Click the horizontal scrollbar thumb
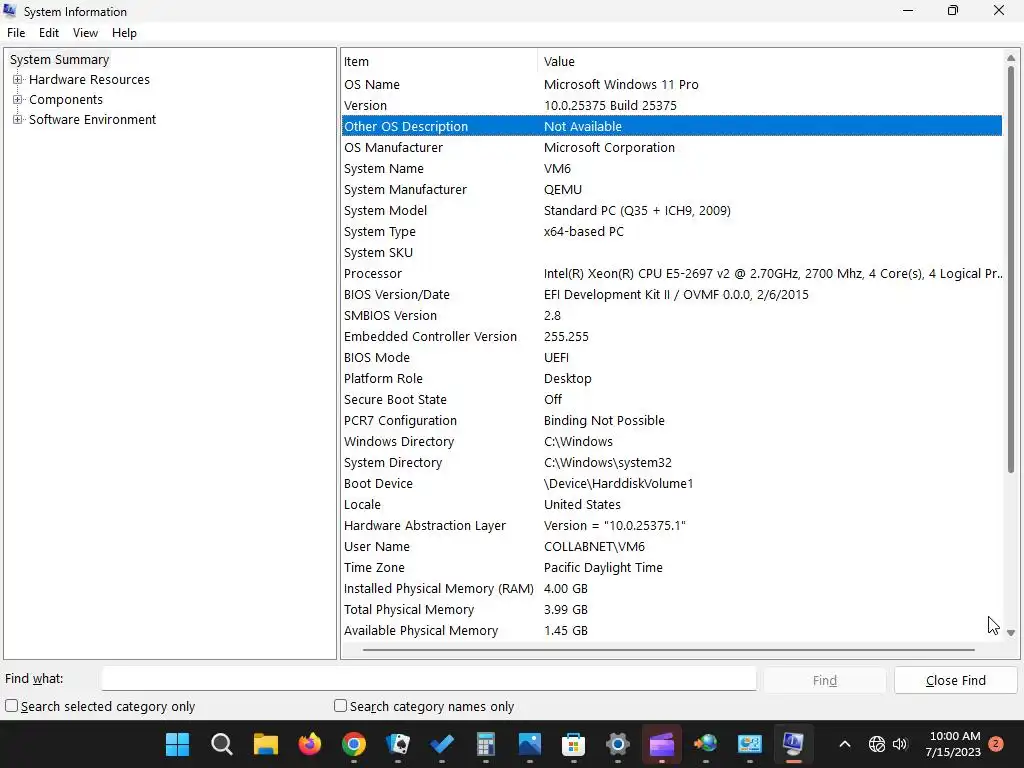Image resolution: width=1024 pixels, height=768 pixels. (x=669, y=650)
